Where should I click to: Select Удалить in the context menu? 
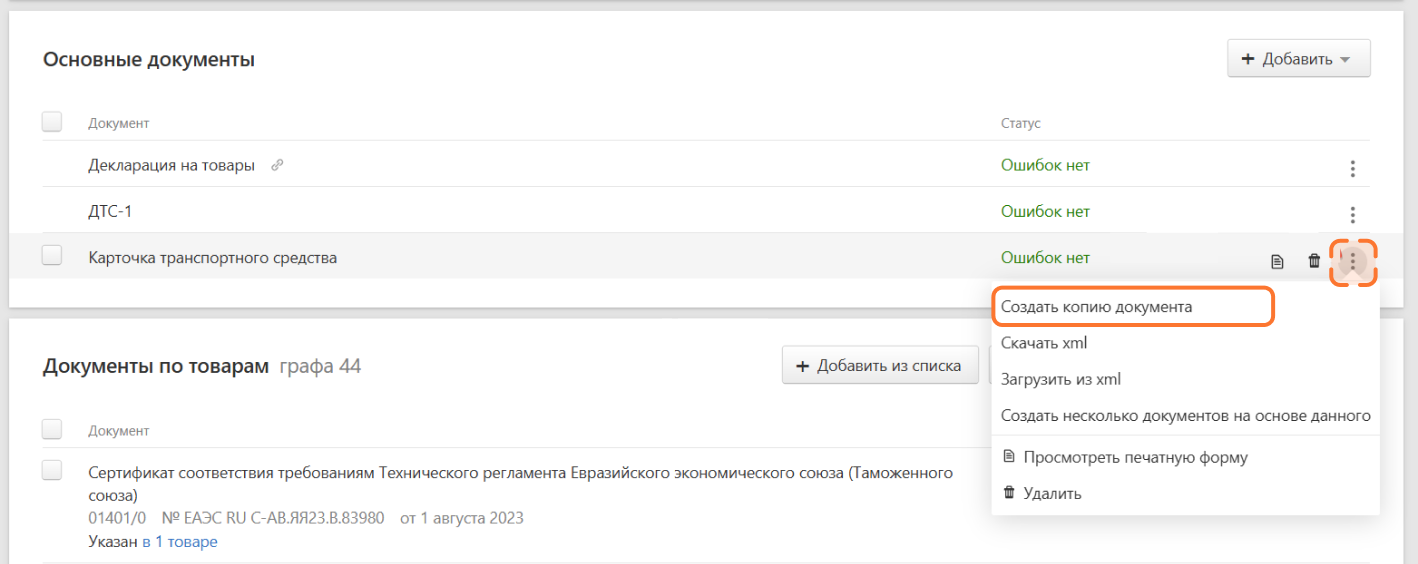(1041, 493)
